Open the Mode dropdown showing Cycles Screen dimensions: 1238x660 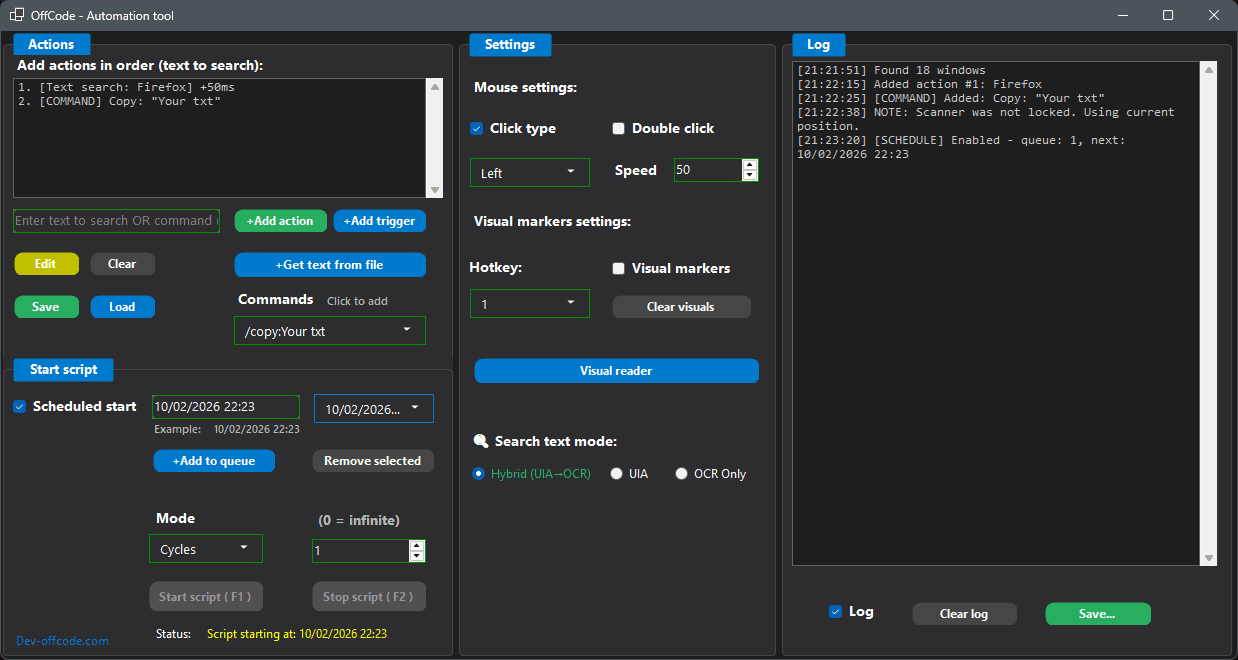click(205, 548)
